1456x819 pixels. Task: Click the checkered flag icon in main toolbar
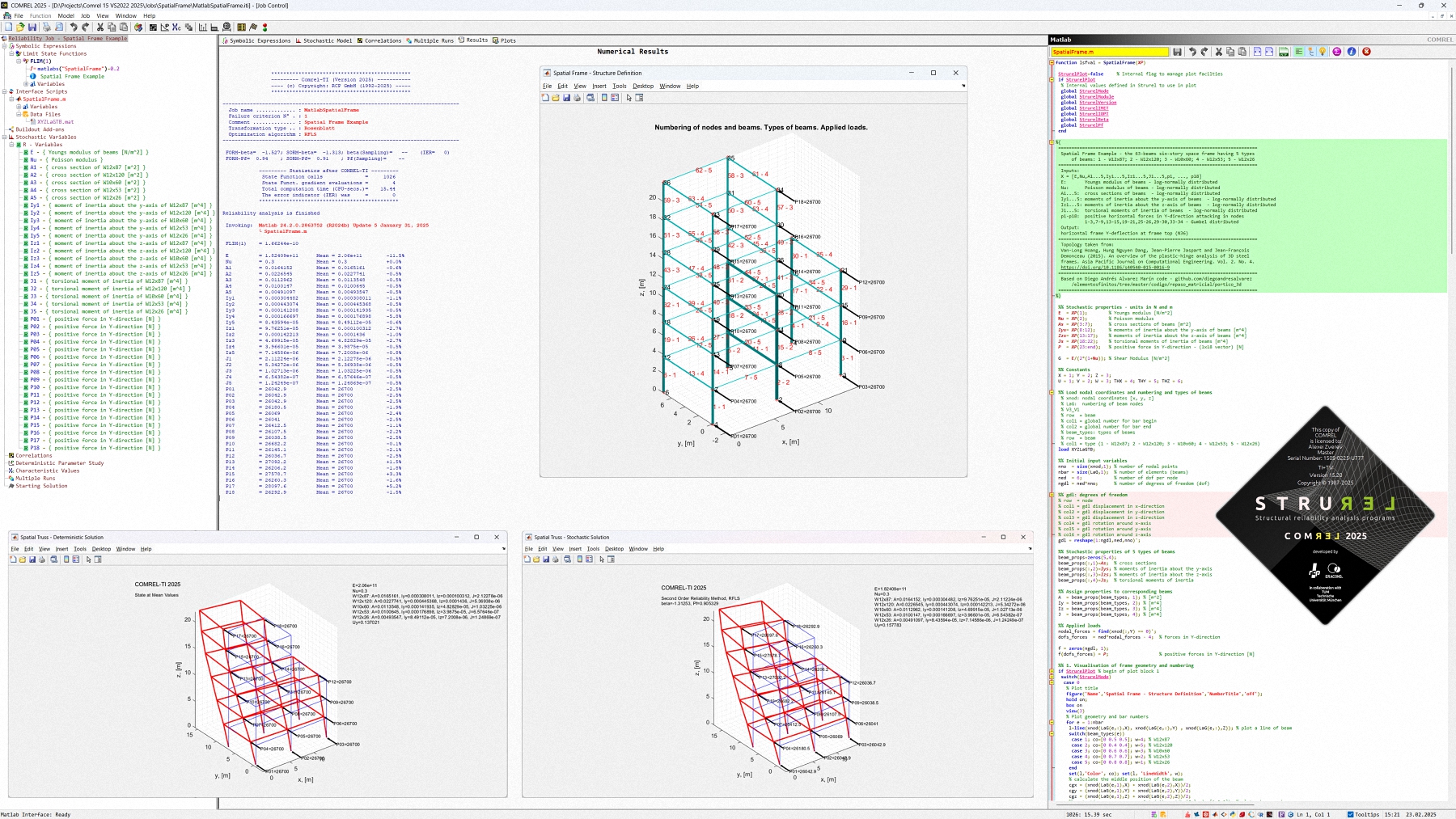[253, 27]
